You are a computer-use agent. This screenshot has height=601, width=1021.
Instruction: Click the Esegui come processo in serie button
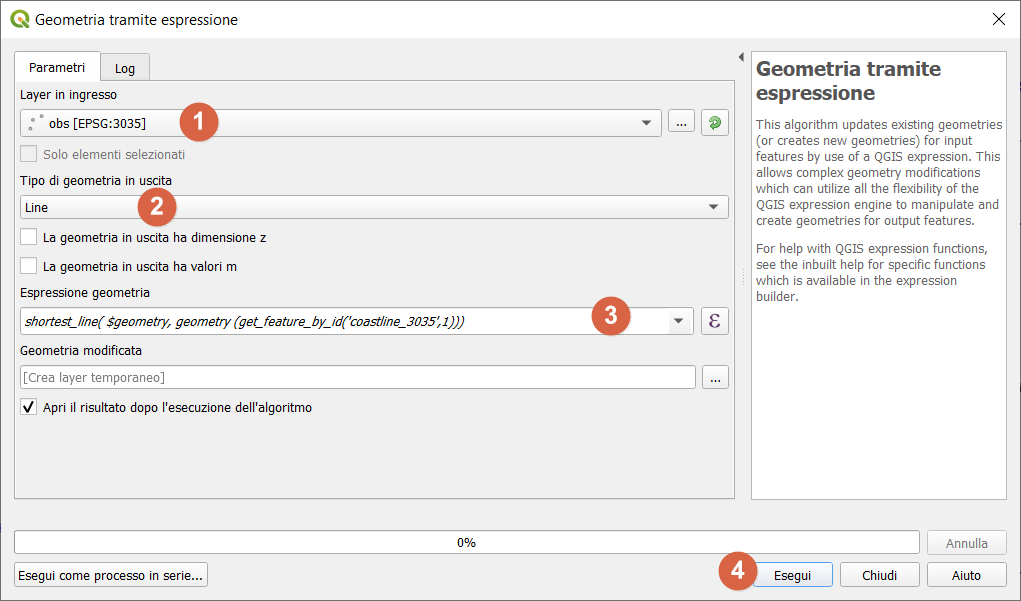click(x=111, y=575)
